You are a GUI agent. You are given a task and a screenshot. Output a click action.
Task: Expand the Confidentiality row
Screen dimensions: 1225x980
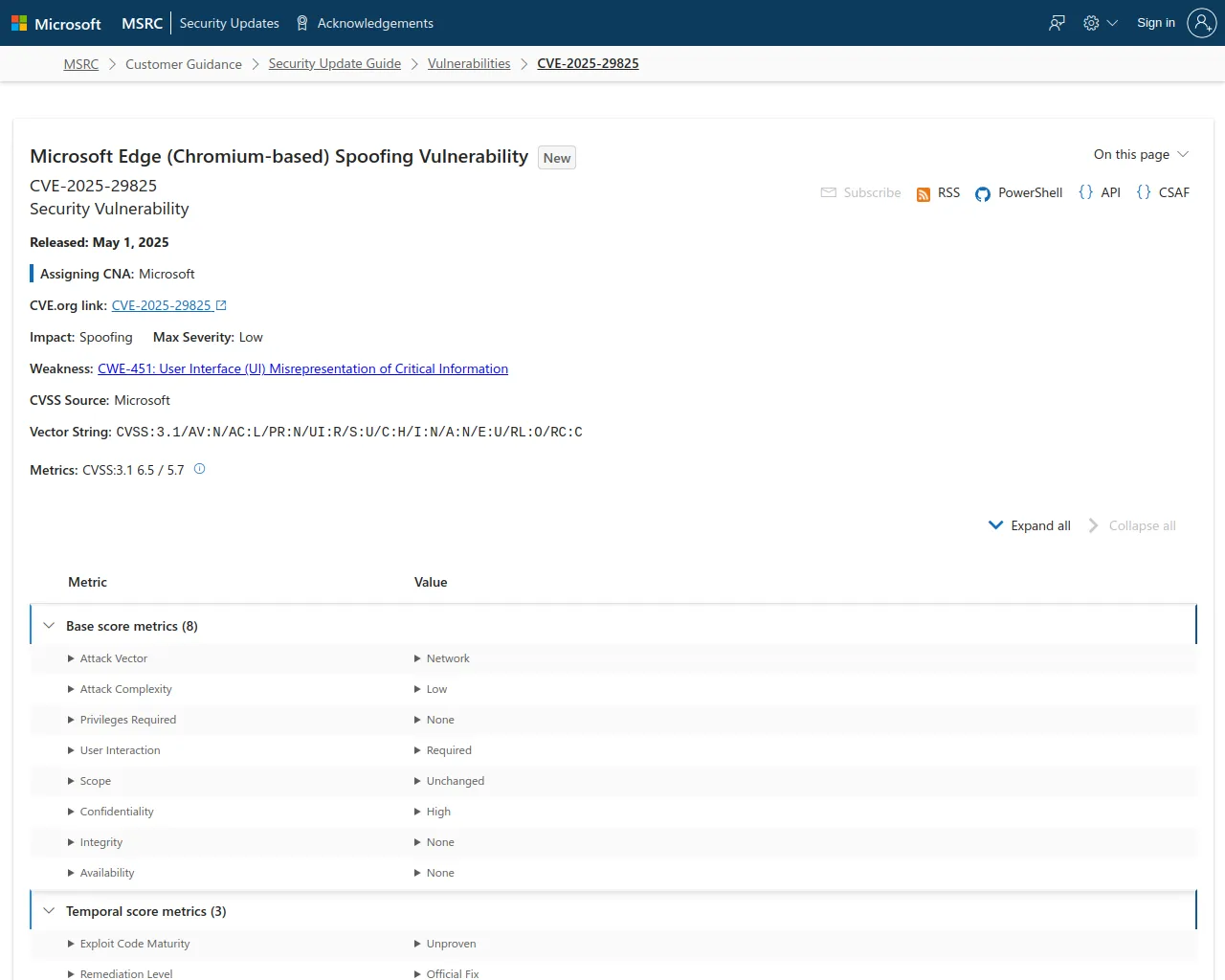110,812
